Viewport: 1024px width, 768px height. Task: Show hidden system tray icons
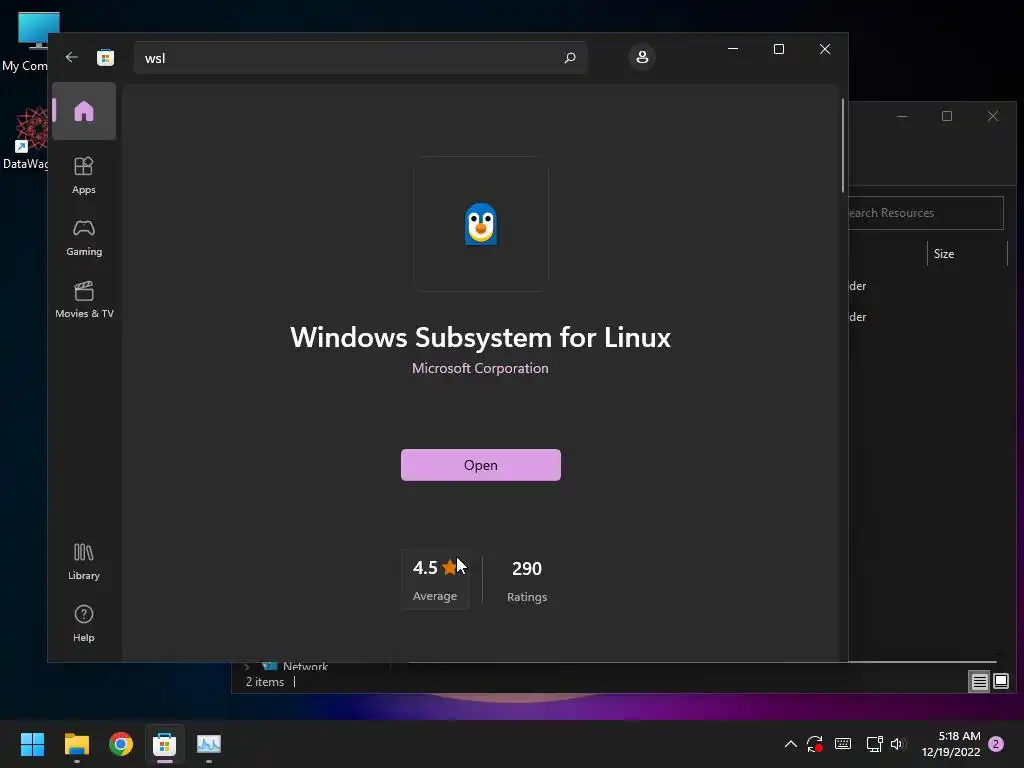point(790,744)
